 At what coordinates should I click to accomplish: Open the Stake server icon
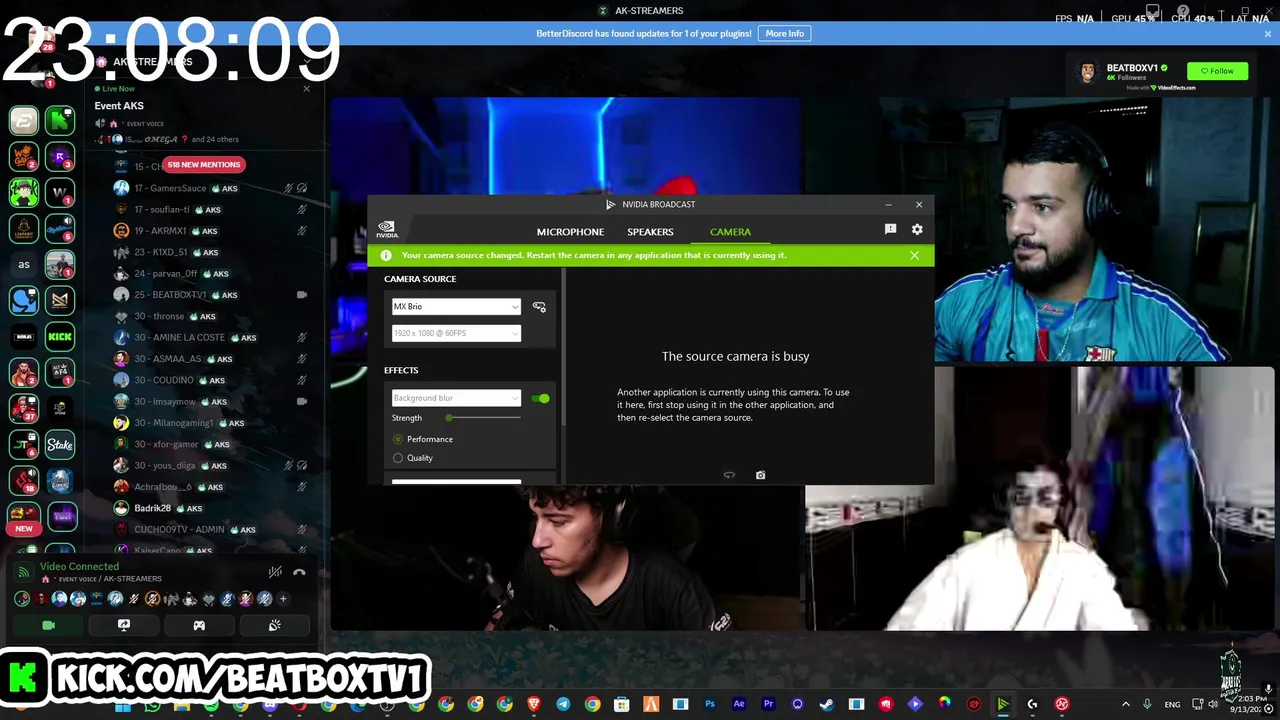click(60, 444)
